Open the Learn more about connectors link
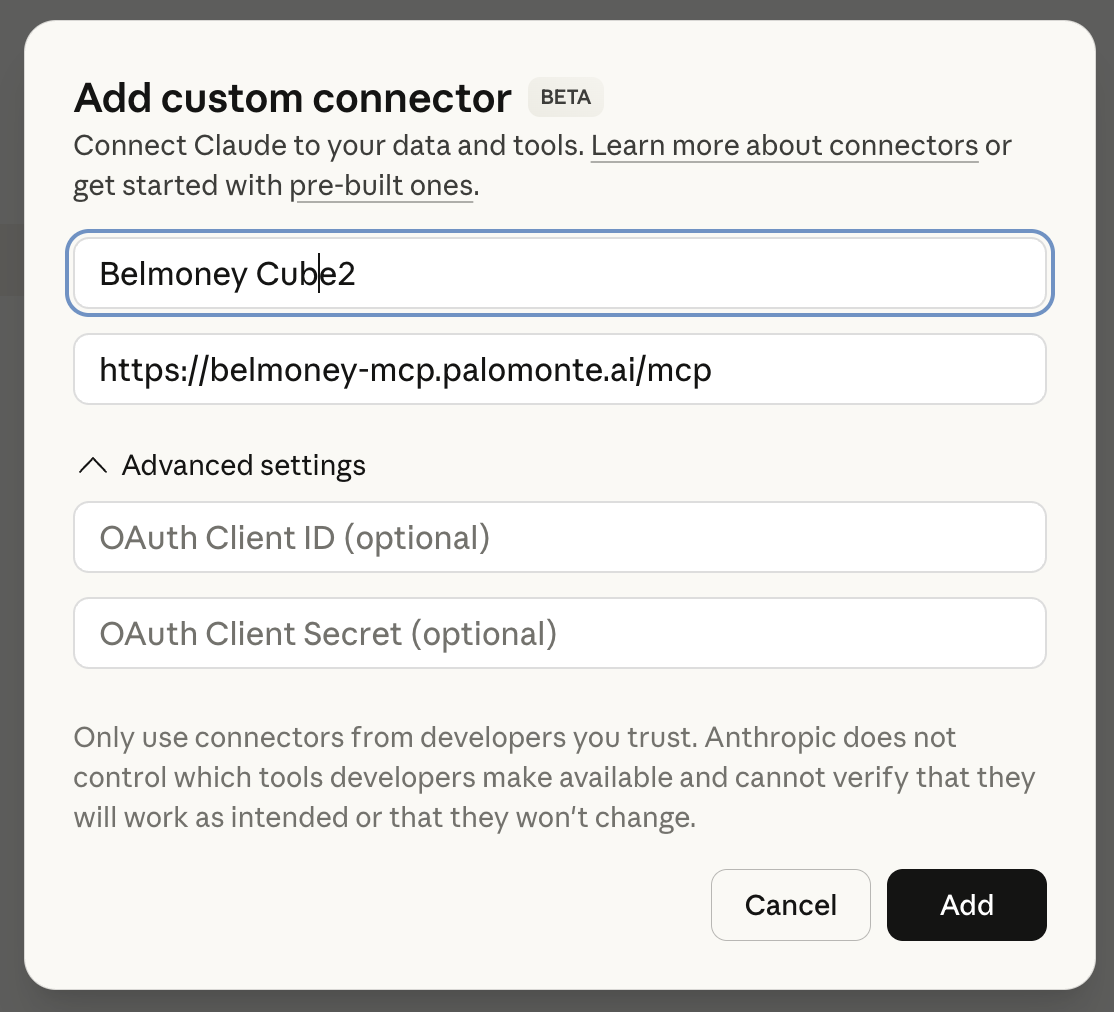Viewport: 1114px width, 1012px height. (x=784, y=145)
